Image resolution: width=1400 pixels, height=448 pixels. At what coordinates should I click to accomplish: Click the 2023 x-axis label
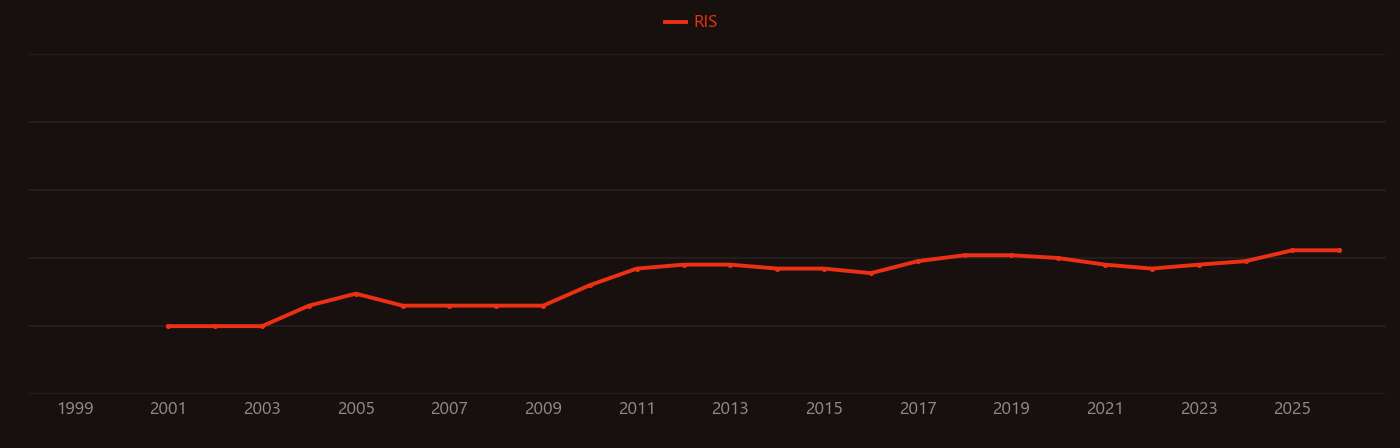coord(1199,409)
